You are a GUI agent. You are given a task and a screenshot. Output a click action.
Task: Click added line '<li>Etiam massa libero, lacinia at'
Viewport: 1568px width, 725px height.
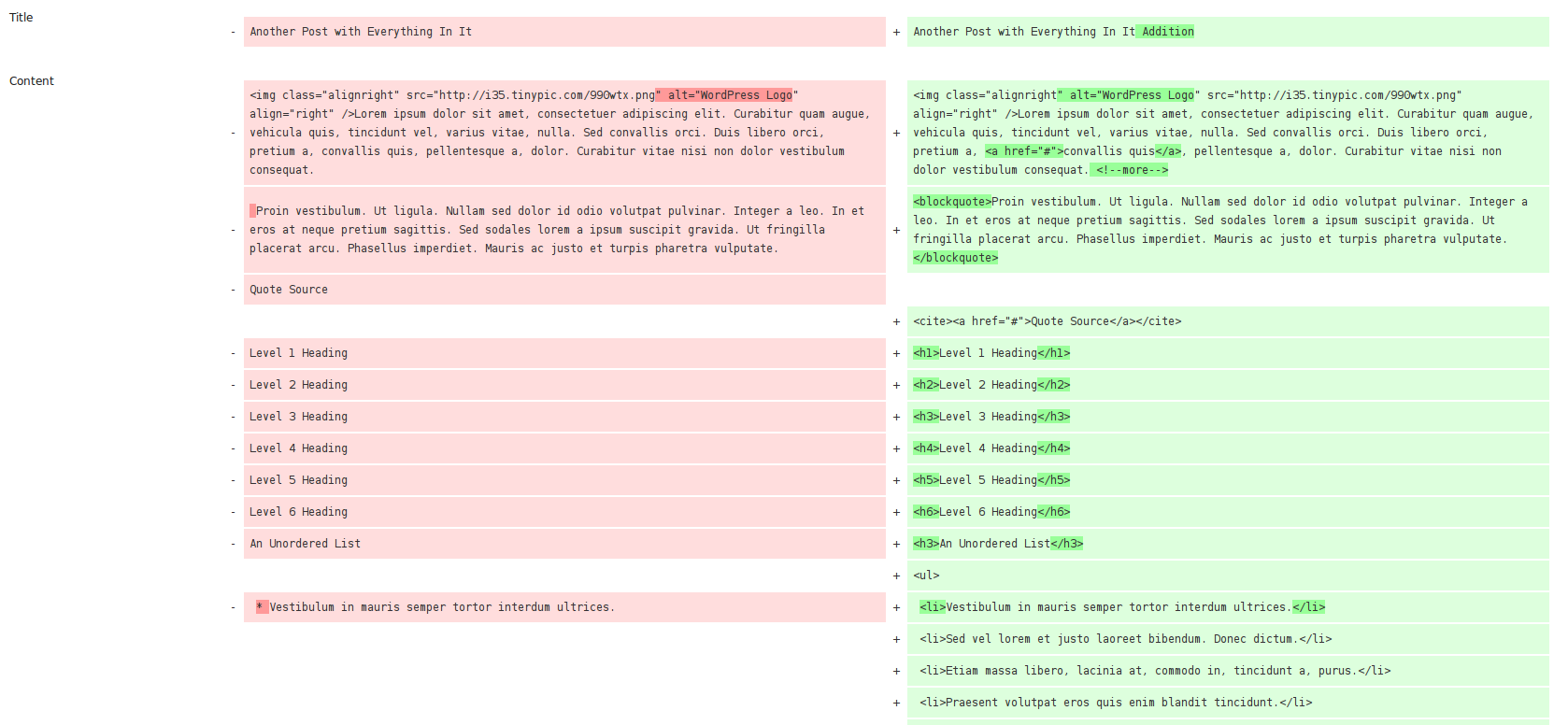[x=1228, y=671]
